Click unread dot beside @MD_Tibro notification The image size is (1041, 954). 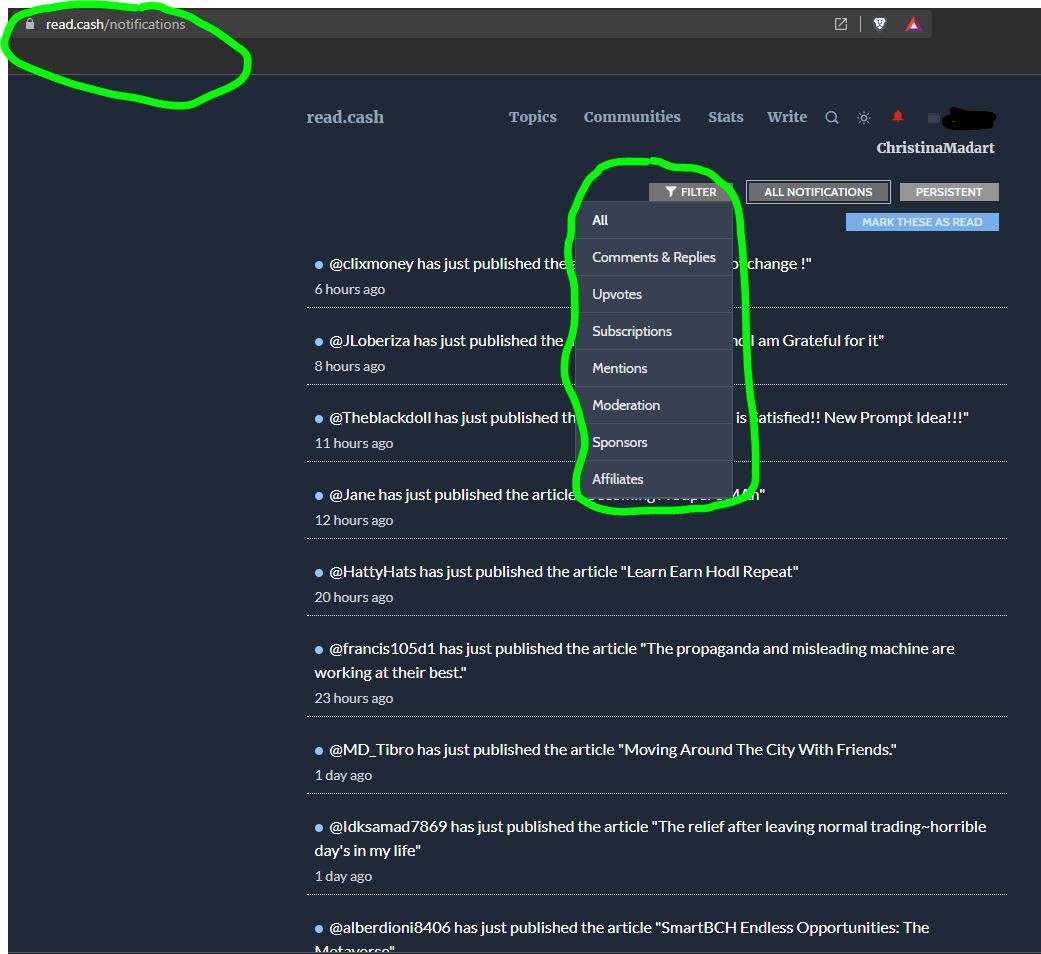click(319, 751)
